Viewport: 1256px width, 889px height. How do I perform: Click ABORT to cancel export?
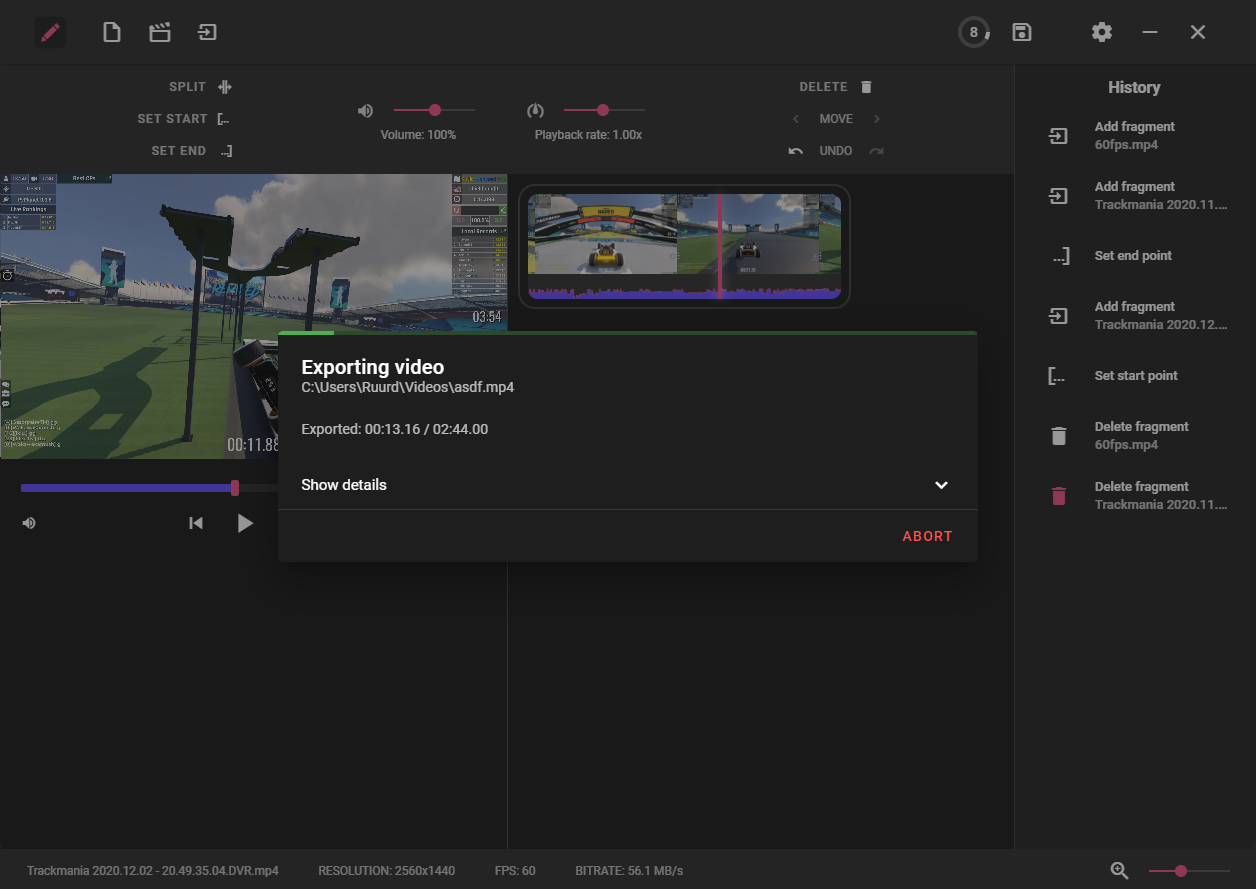[x=928, y=536]
